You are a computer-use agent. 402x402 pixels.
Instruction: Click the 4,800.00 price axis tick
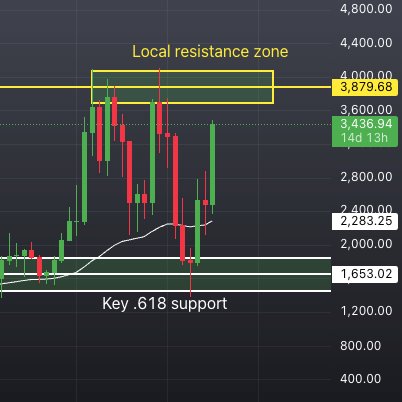366,9
